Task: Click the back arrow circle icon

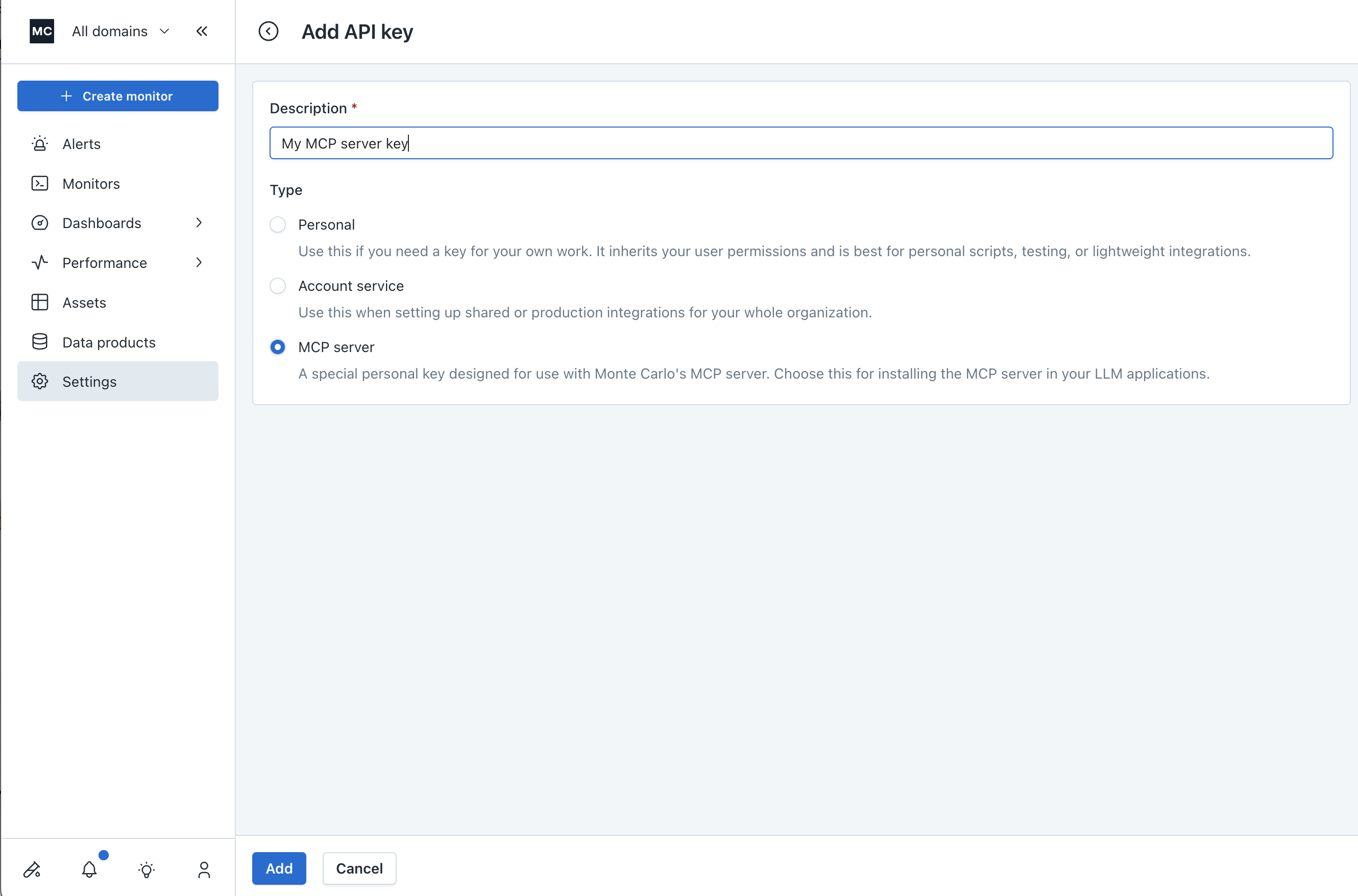Action: [268, 32]
